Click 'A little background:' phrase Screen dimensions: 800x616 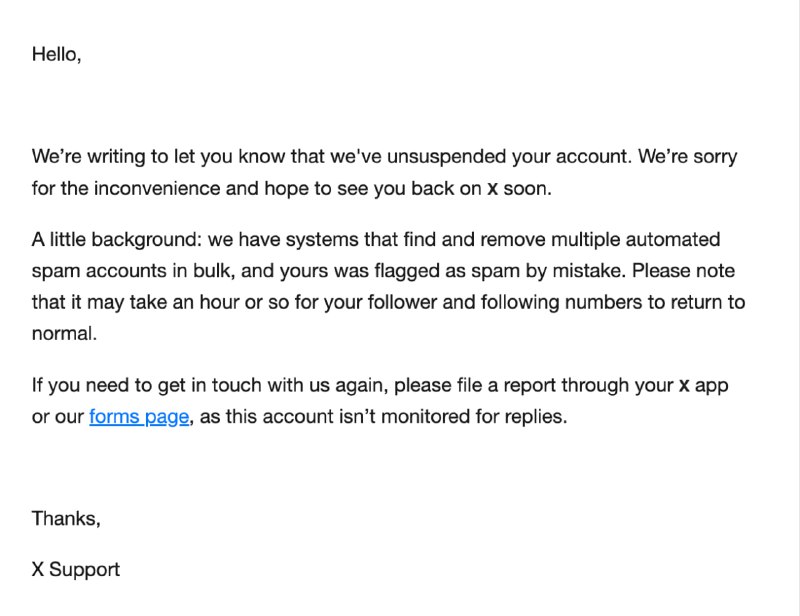(117, 239)
